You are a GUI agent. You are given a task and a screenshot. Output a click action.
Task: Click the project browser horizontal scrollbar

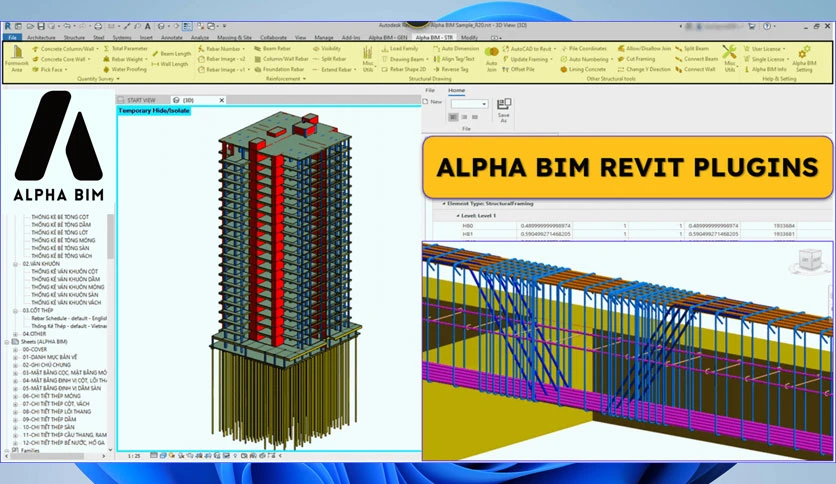49,456
